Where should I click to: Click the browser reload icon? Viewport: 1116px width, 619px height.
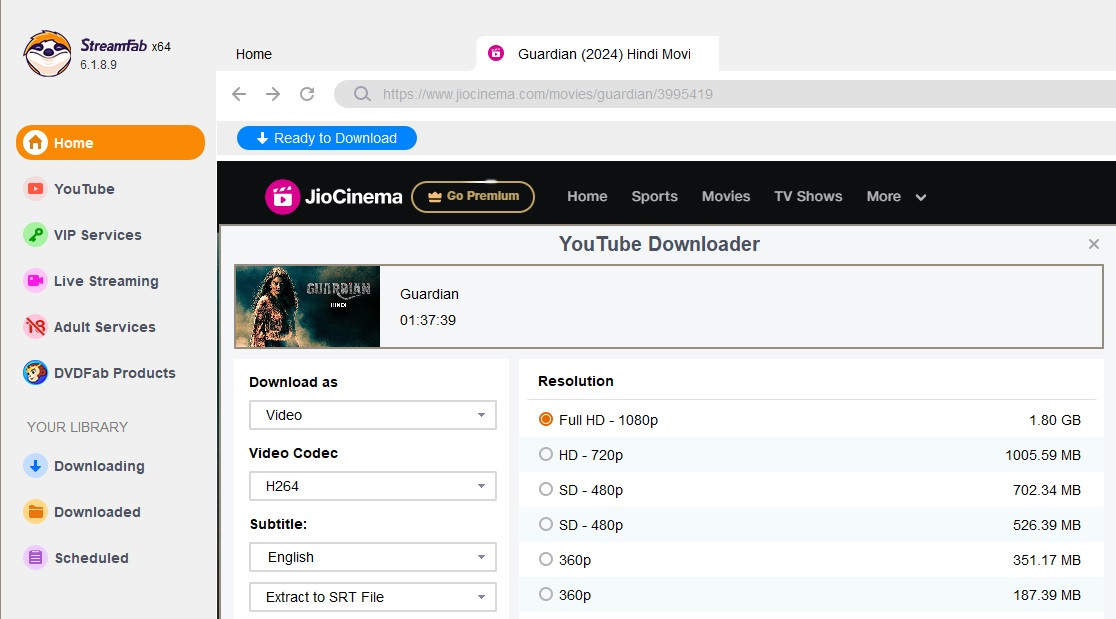pos(307,94)
